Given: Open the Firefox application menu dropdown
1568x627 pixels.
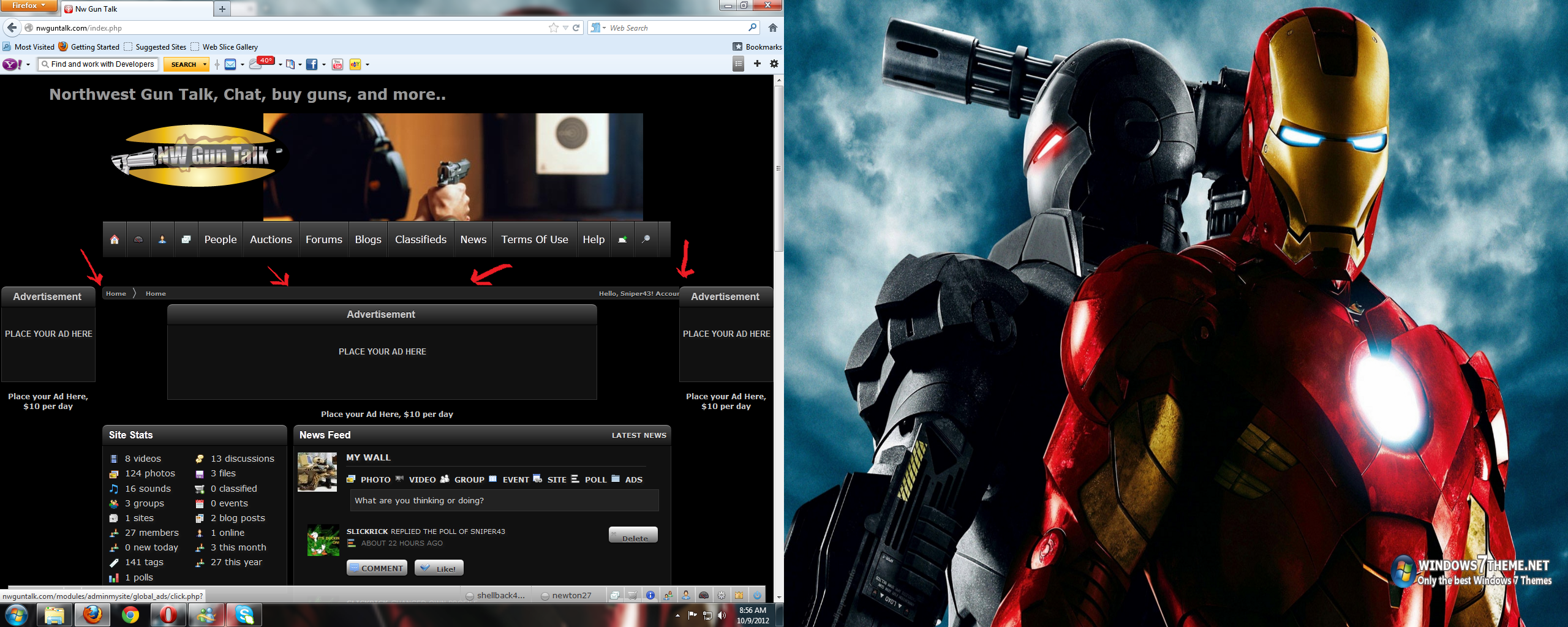Looking at the screenshot, I should [29, 6].
